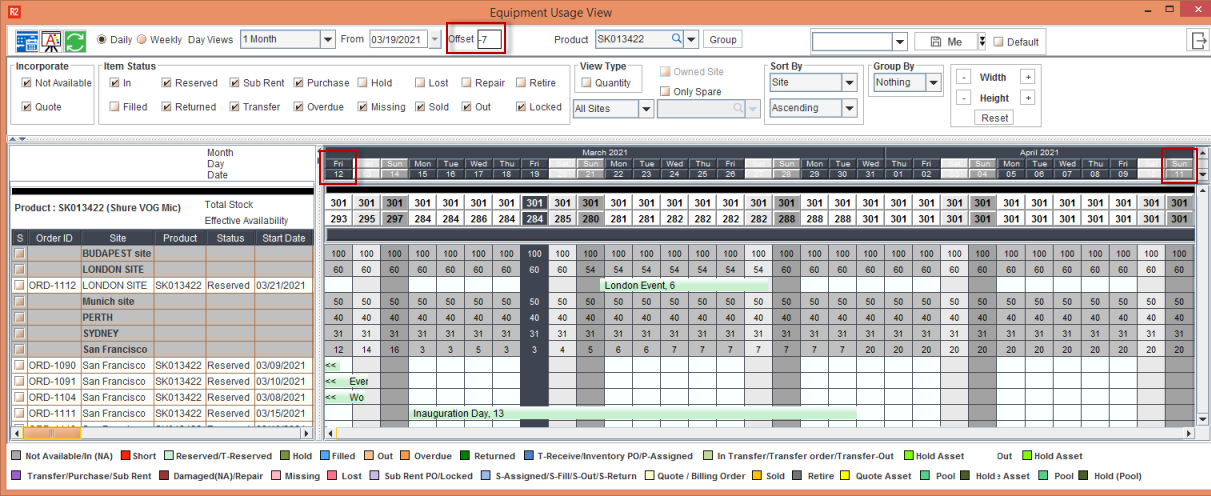
Task: Click the search magnifier in Product field
Action: [677, 39]
